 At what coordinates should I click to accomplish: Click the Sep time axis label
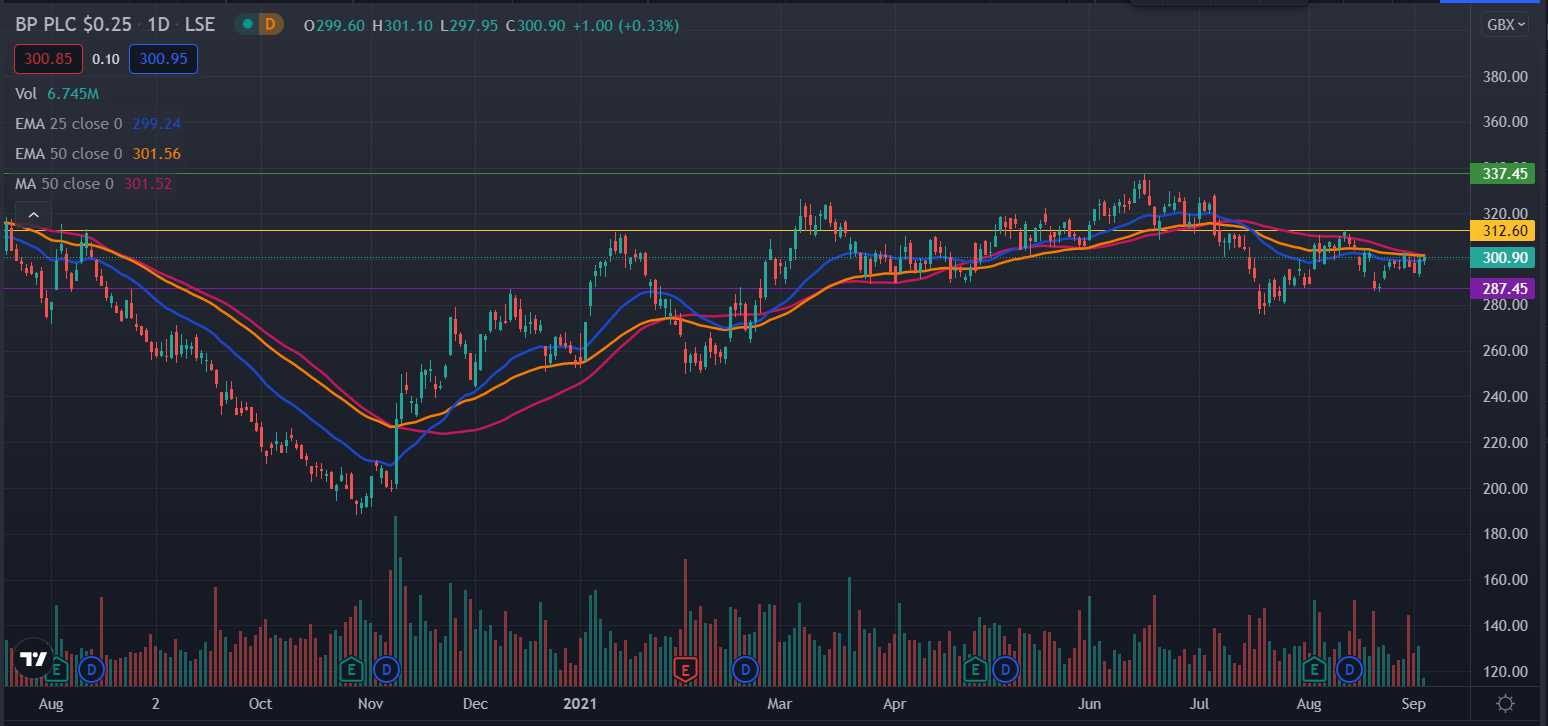click(x=1414, y=704)
